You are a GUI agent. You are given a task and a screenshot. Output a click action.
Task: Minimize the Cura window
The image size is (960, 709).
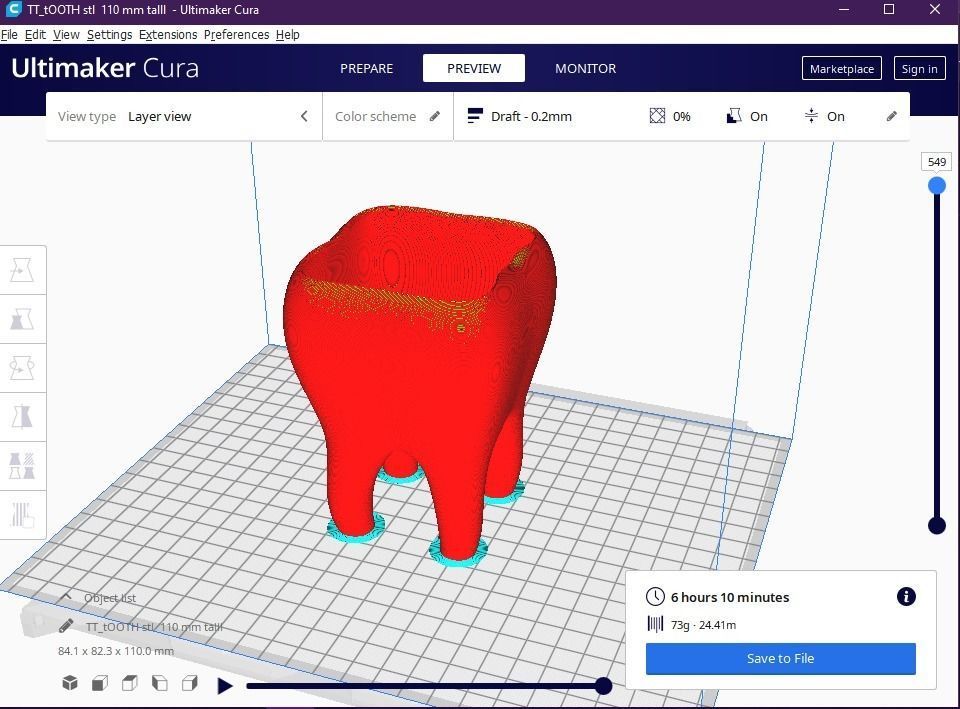pyautogui.click(x=844, y=9)
